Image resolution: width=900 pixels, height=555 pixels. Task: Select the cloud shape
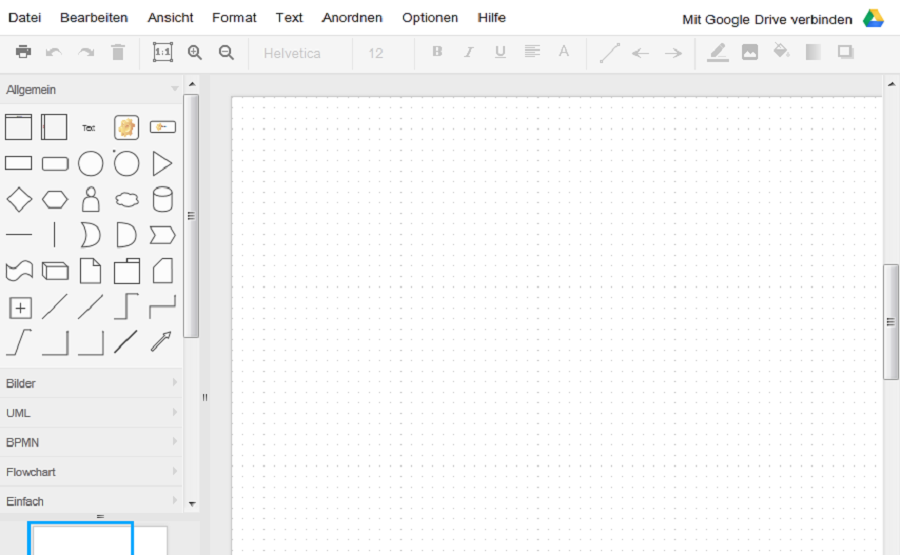[x=127, y=200]
